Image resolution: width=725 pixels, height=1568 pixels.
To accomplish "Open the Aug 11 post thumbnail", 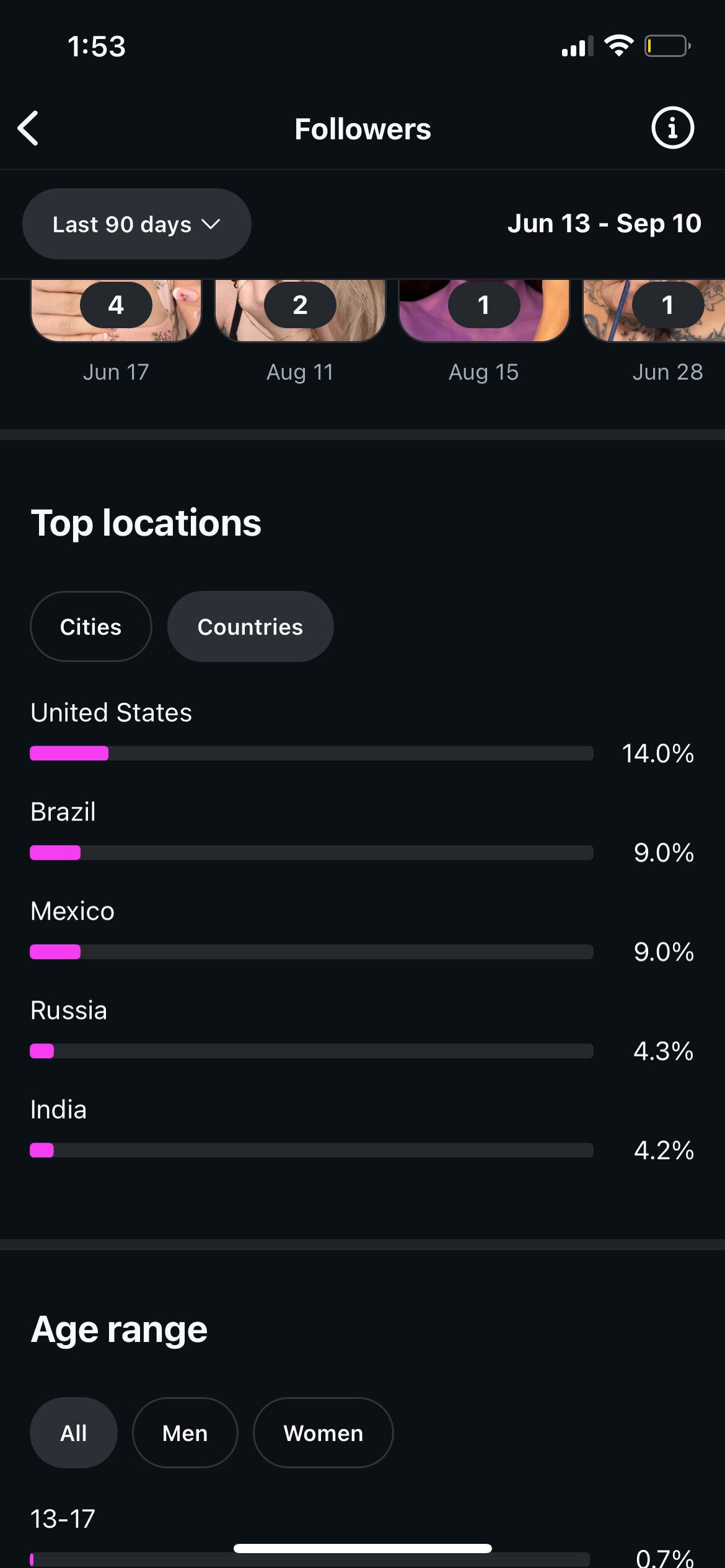I will coord(300,310).
